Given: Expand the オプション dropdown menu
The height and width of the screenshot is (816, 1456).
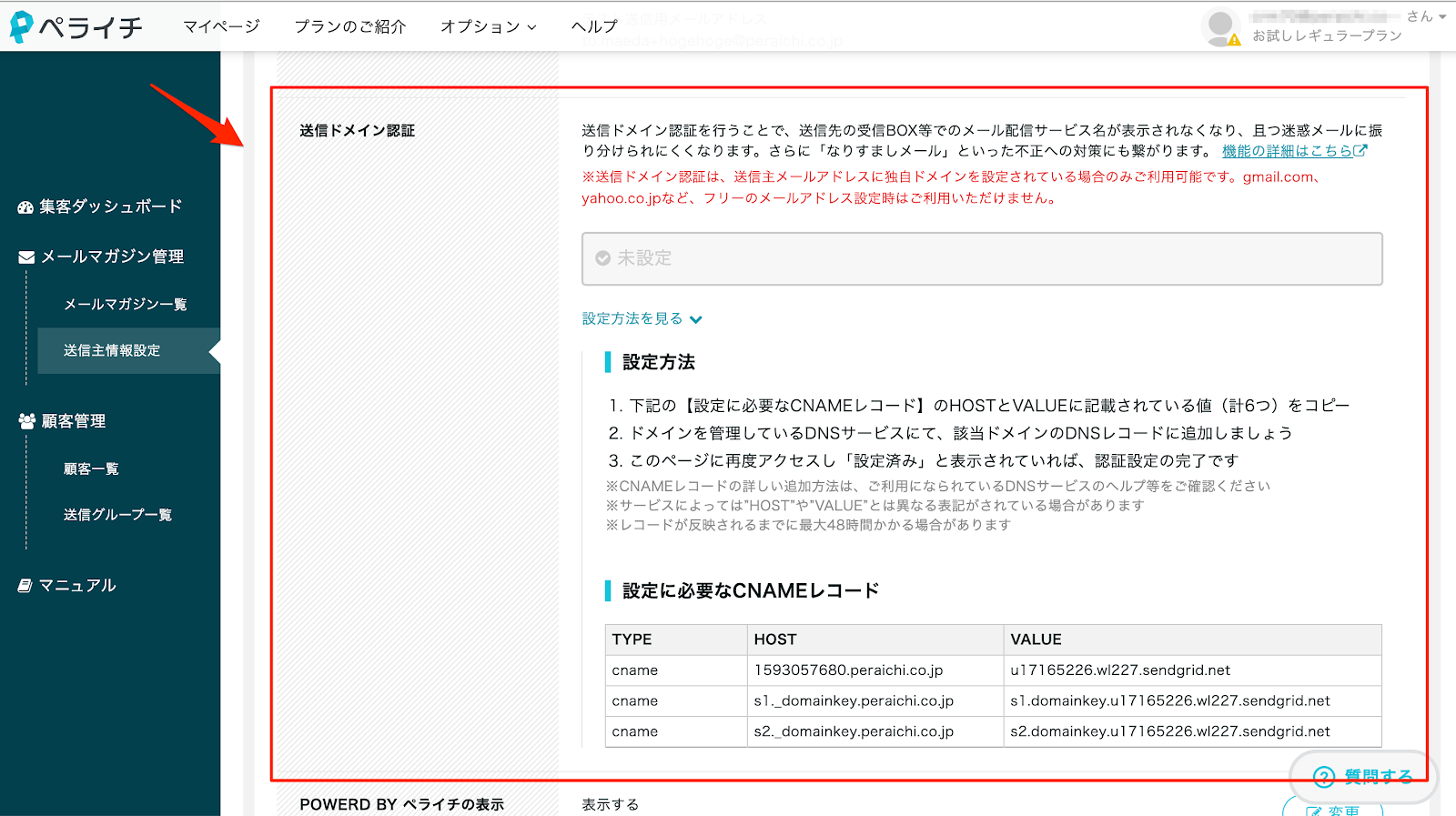Looking at the screenshot, I should click(489, 26).
